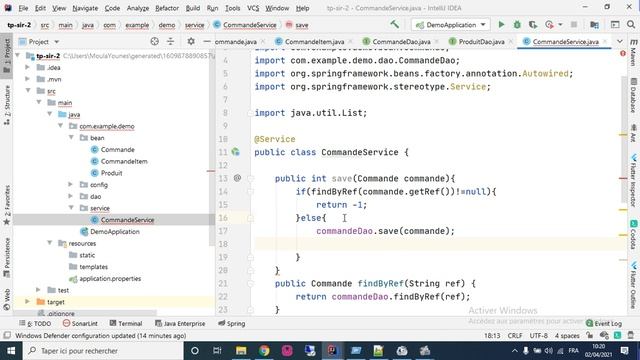640x360 pixels.
Task: Click the gutter @ icon on line 13
Action: pyautogui.click(x=237, y=178)
